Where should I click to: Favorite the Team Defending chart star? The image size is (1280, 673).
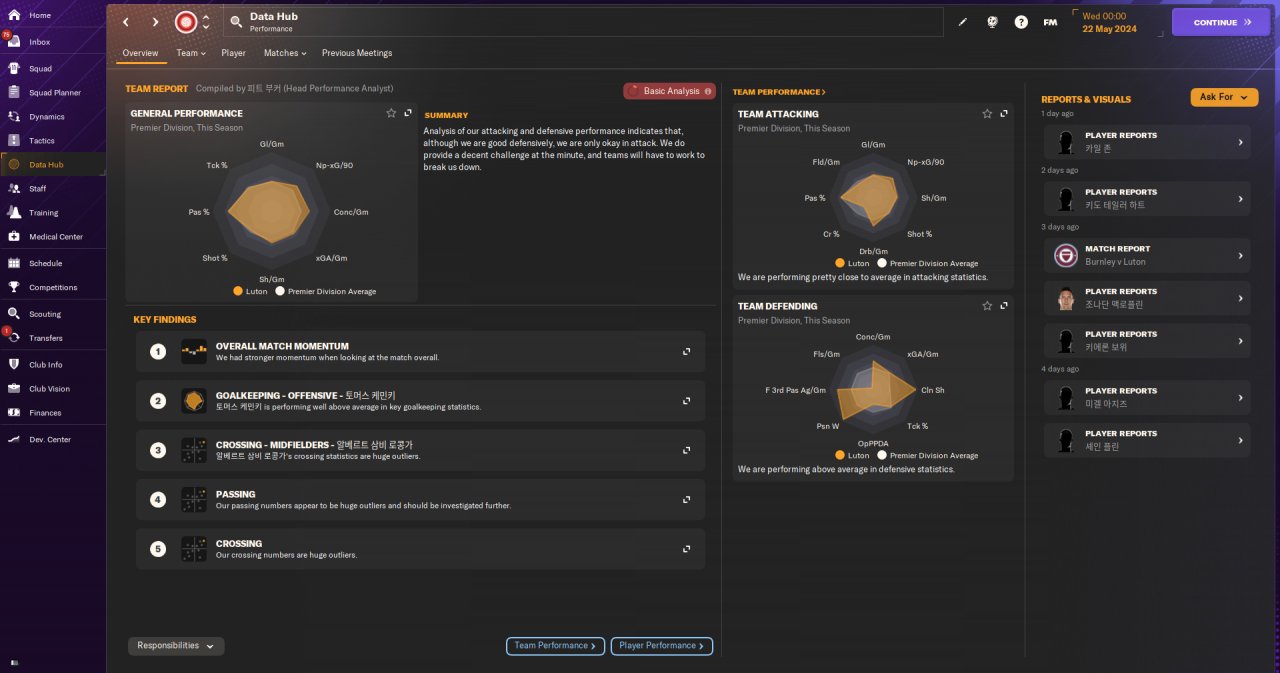point(987,306)
